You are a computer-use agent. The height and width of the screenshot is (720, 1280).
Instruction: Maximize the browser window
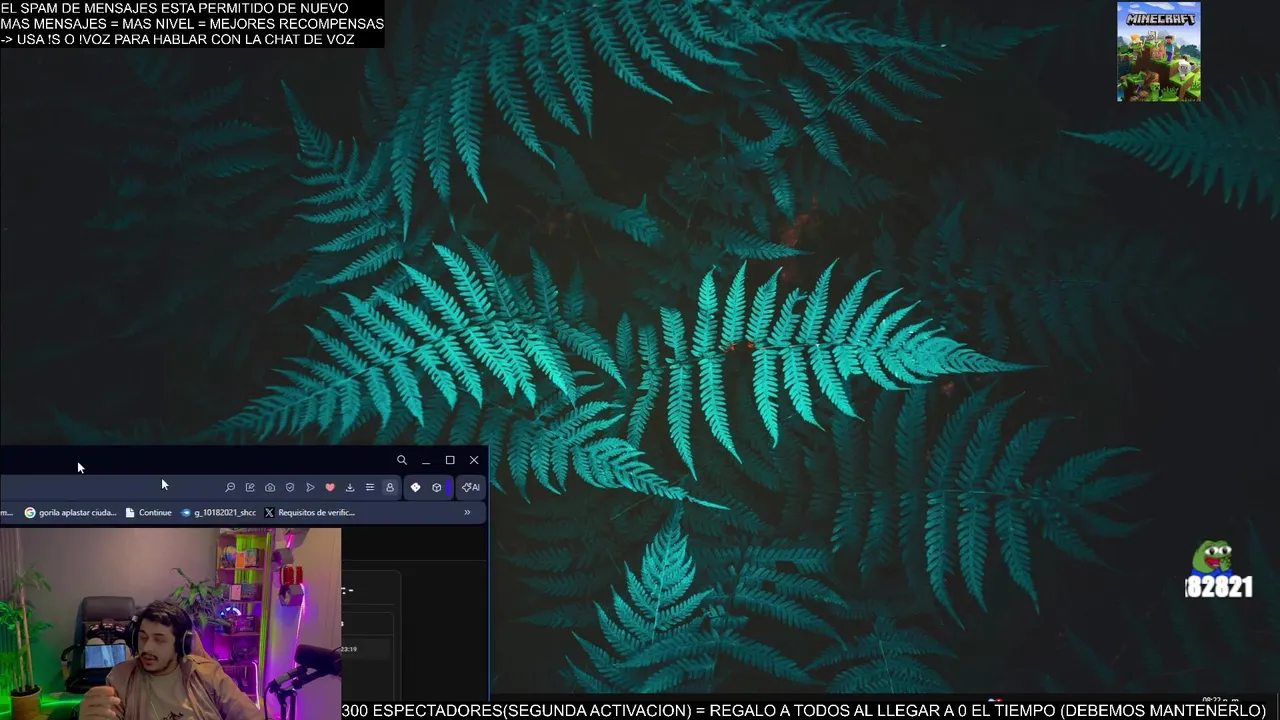coord(450,460)
